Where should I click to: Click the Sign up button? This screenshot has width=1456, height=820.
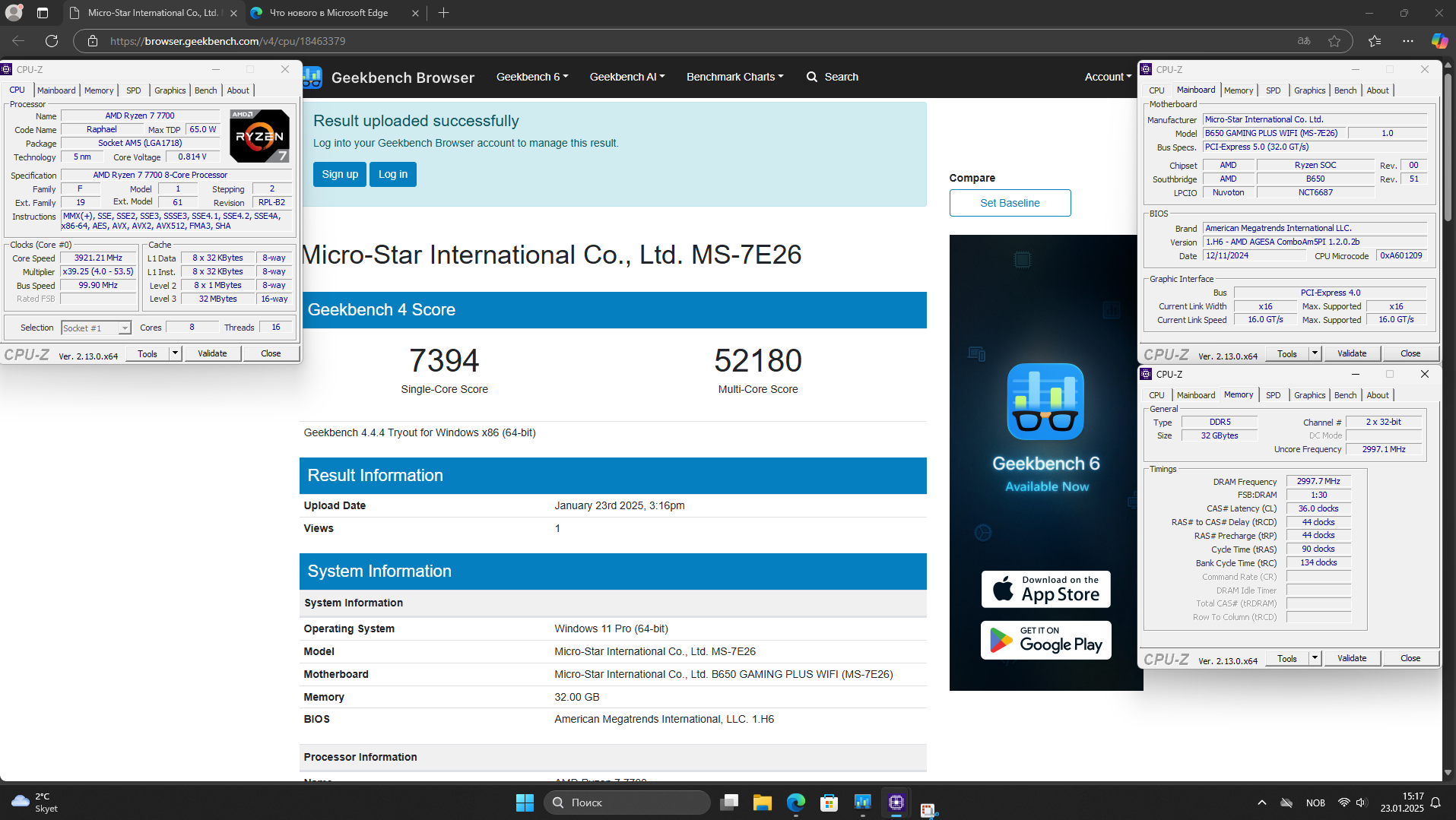(340, 174)
